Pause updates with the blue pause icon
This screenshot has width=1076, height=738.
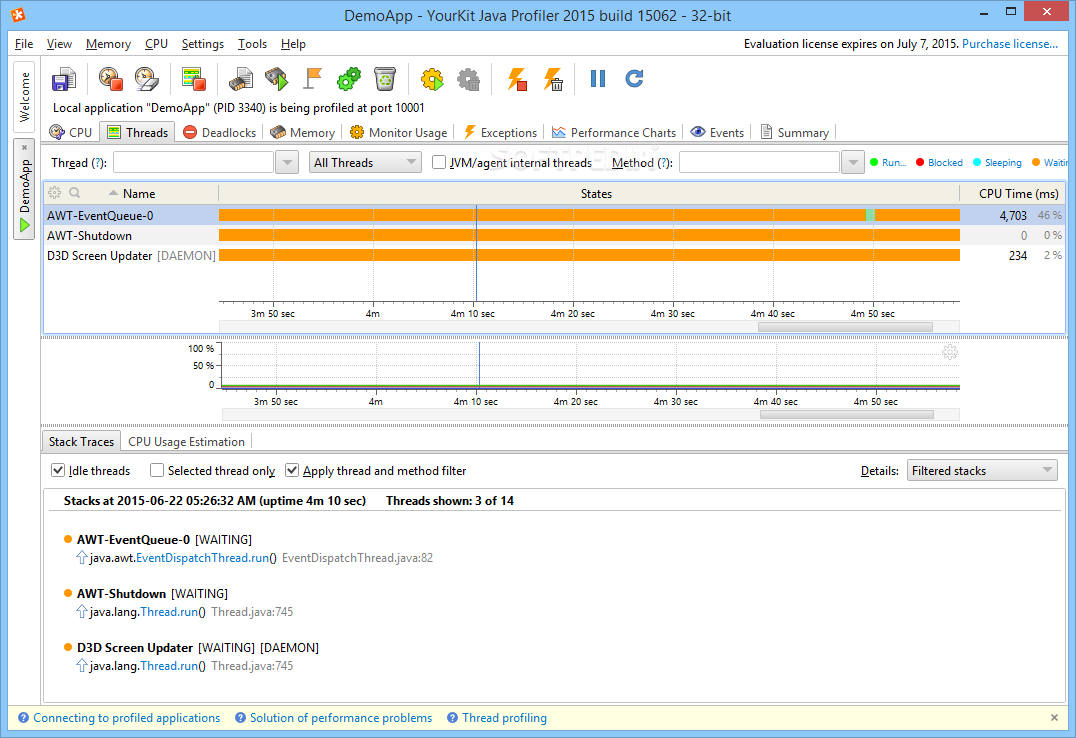point(598,79)
